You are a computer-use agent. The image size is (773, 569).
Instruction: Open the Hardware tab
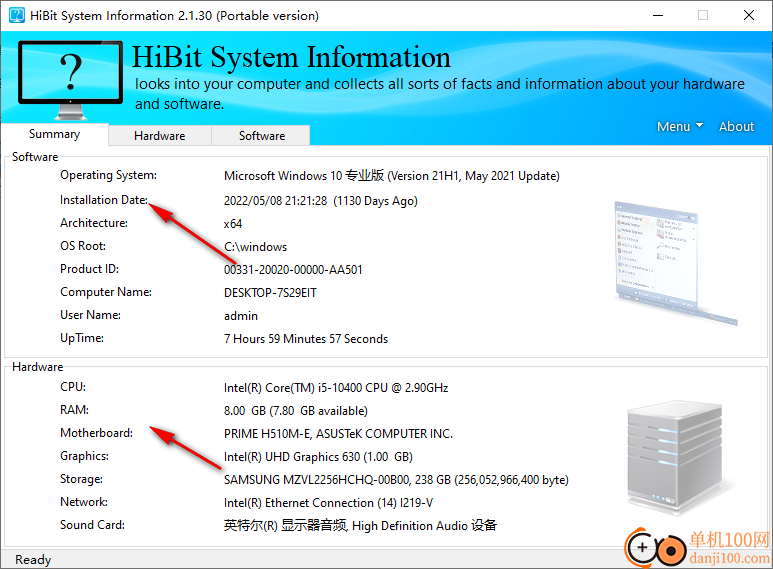tap(160, 136)
